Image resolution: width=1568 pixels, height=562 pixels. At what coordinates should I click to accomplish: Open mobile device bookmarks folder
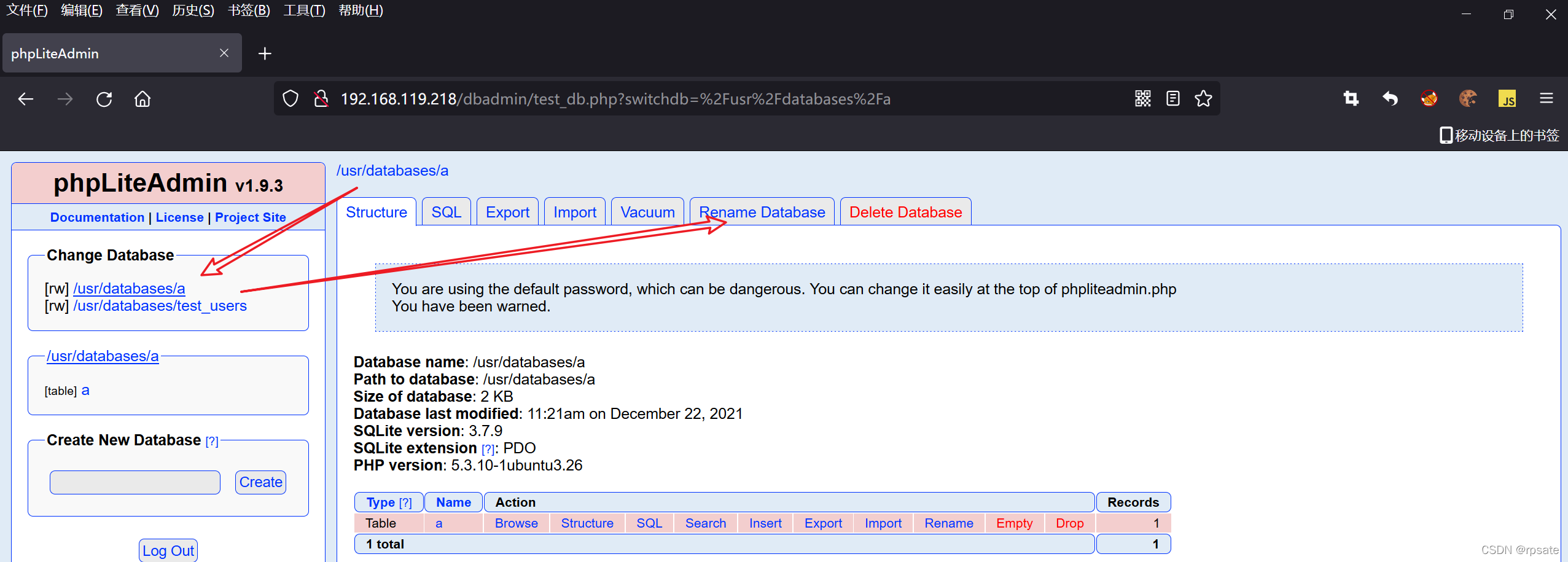tap(1499, 135)
